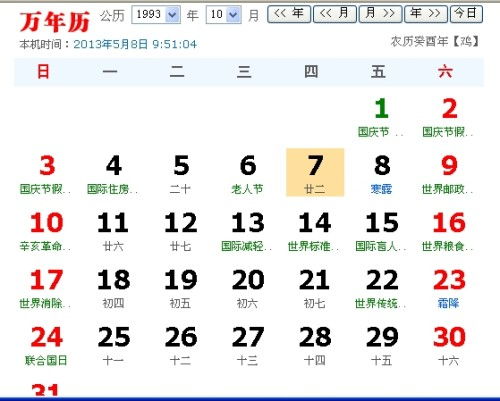Select October 10, 辛亥革命 day
The image size is (500, 401).
click(x=47, y=232)
